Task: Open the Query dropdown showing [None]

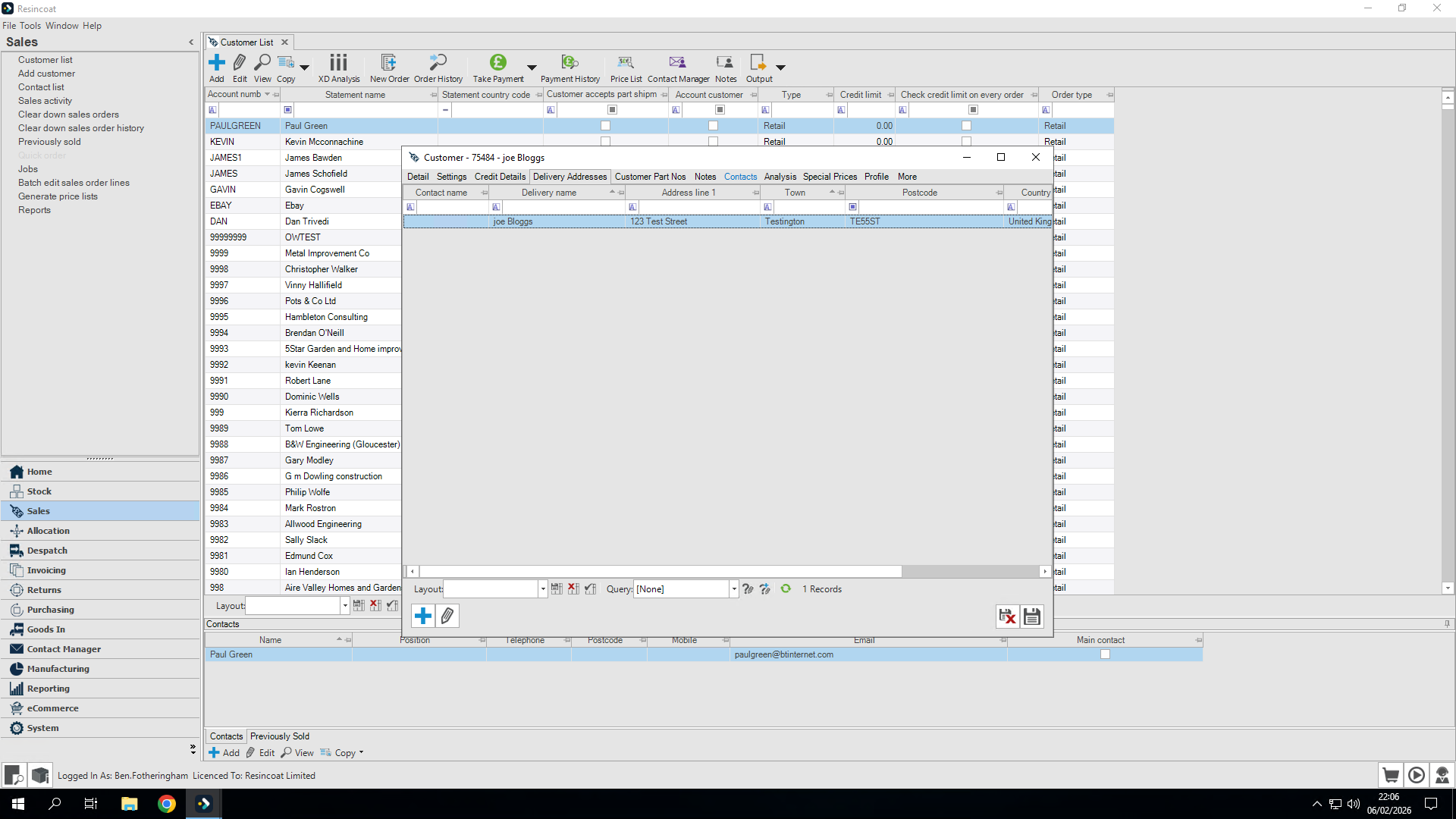Action: click(731, 588)
